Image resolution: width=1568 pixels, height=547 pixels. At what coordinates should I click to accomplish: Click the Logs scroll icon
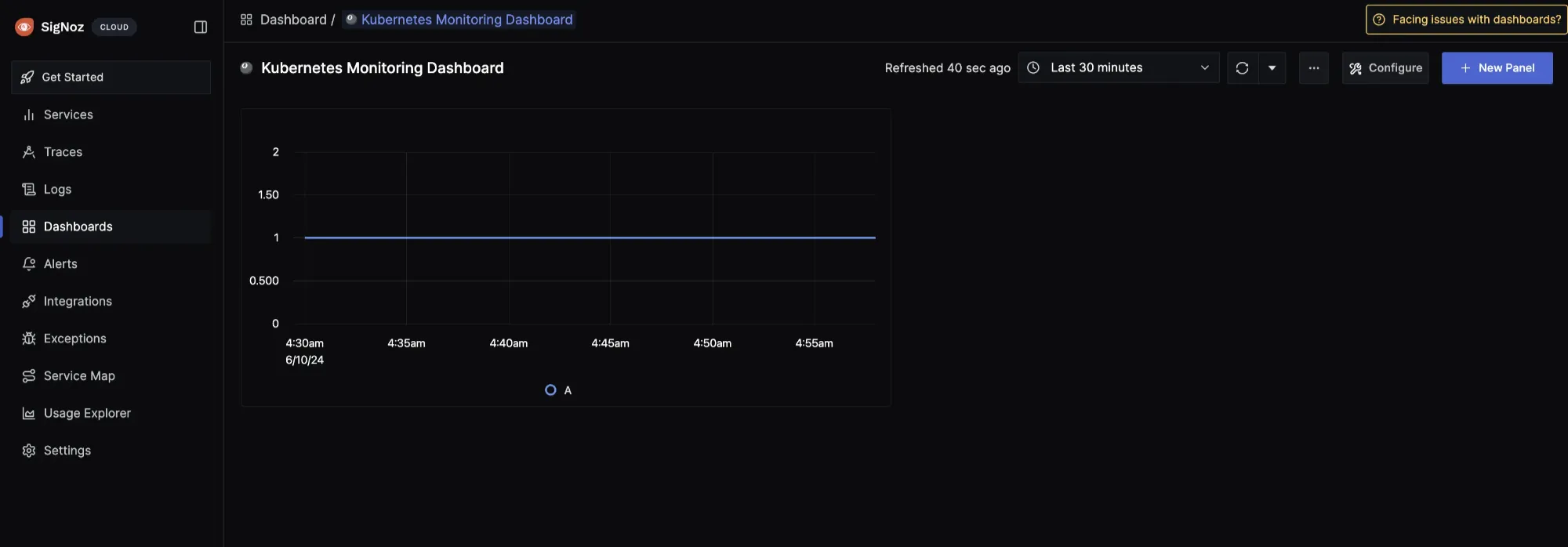point(29,189)
